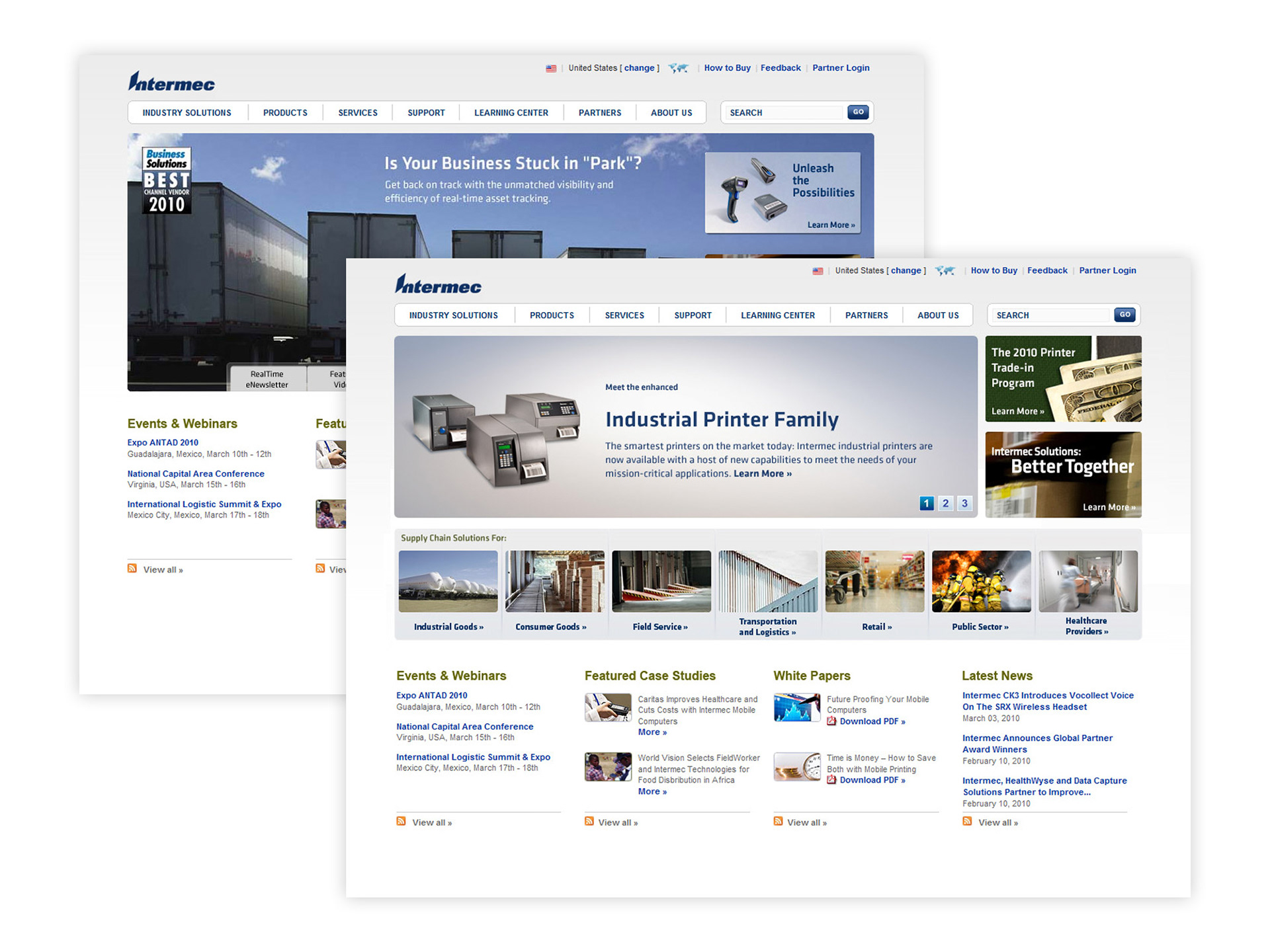Click the RSS icon under back window Events & Webinars
The width and height of the screenshot is (1270, 952).
pyautogui.click(x=132, y=569)
